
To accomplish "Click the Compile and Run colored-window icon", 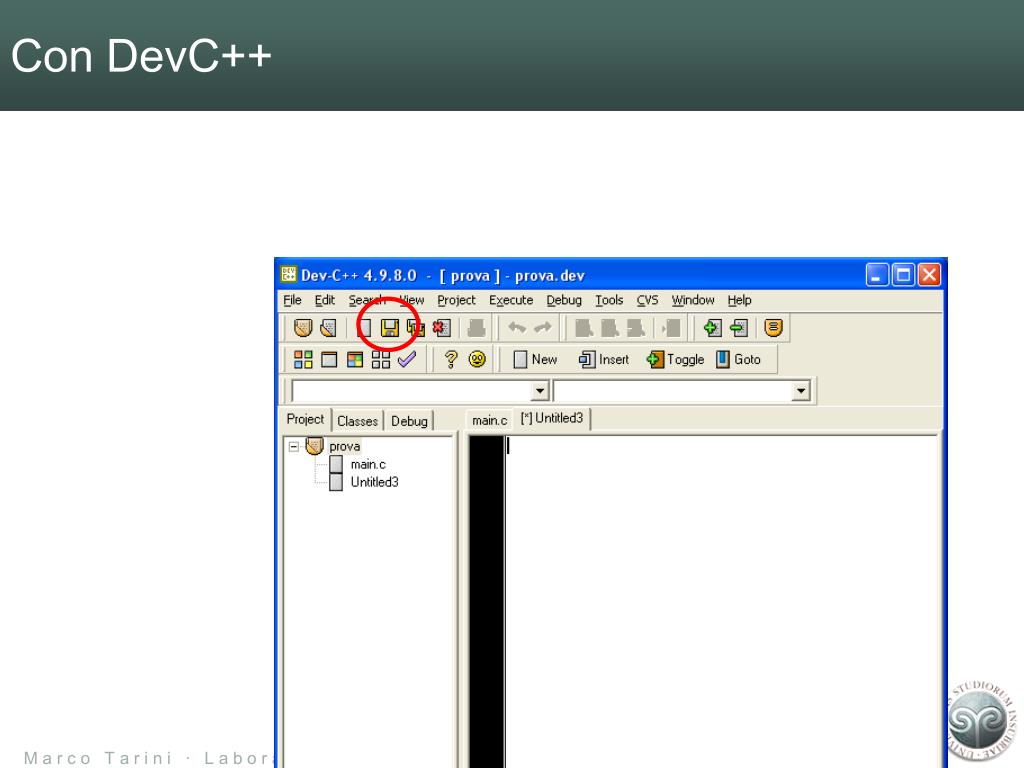I will pos(355,359).
